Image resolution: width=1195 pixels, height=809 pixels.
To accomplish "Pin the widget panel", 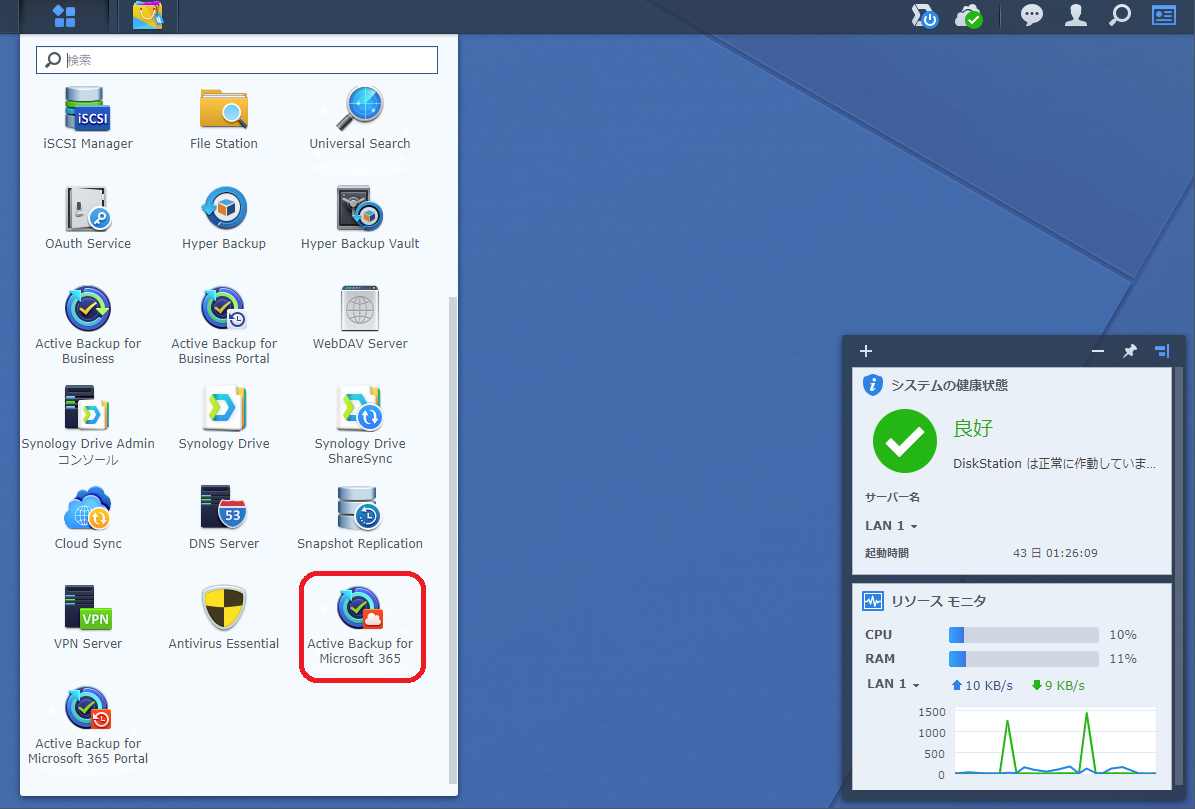I will tap(1129, 351).
